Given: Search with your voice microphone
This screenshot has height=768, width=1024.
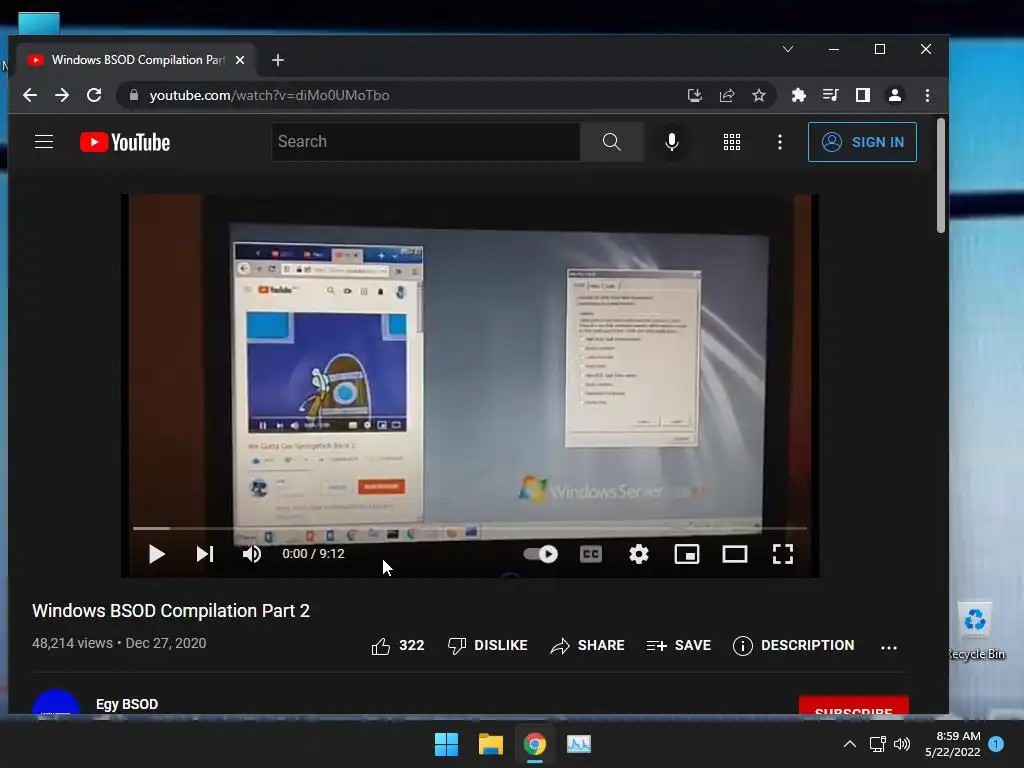Looking at the screenshot, I should coord(671,142).
